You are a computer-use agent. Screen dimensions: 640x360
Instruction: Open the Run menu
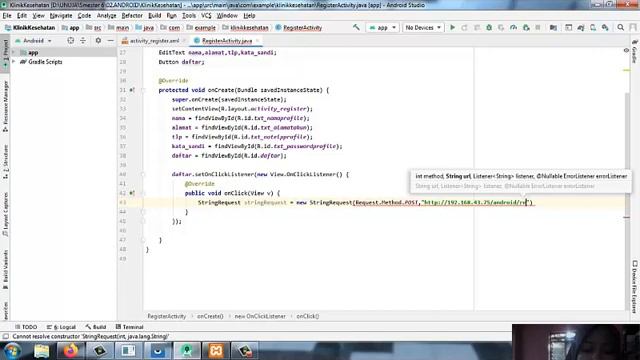click(x=171, y=16)
